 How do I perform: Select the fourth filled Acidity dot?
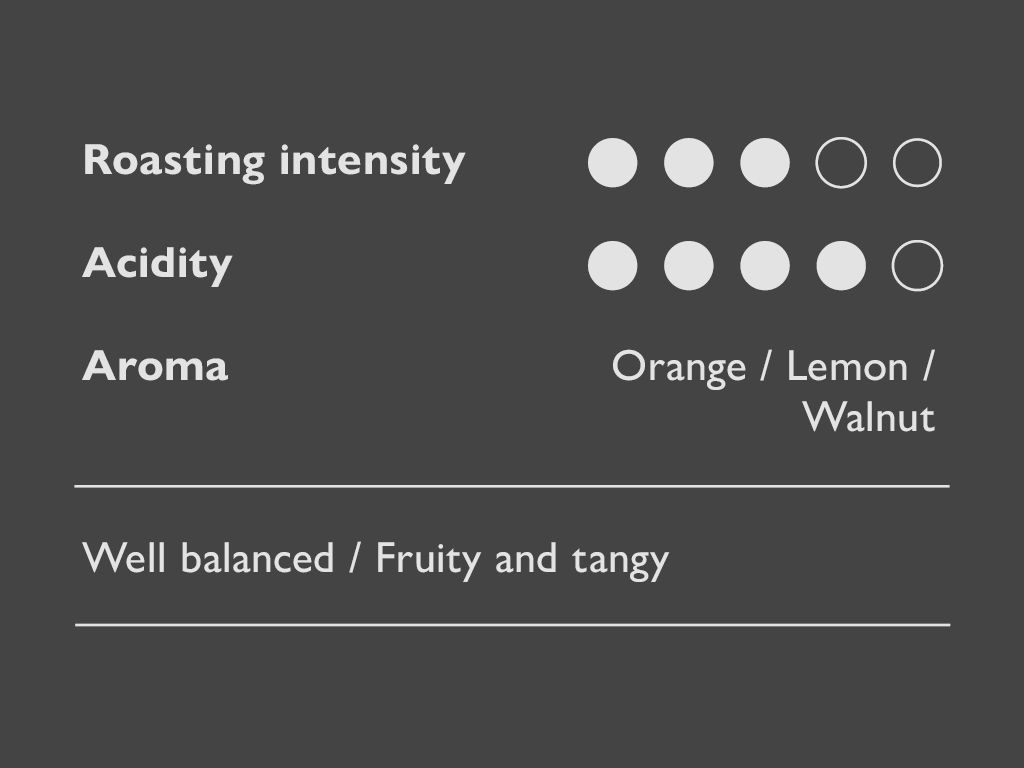coord(841,266)
